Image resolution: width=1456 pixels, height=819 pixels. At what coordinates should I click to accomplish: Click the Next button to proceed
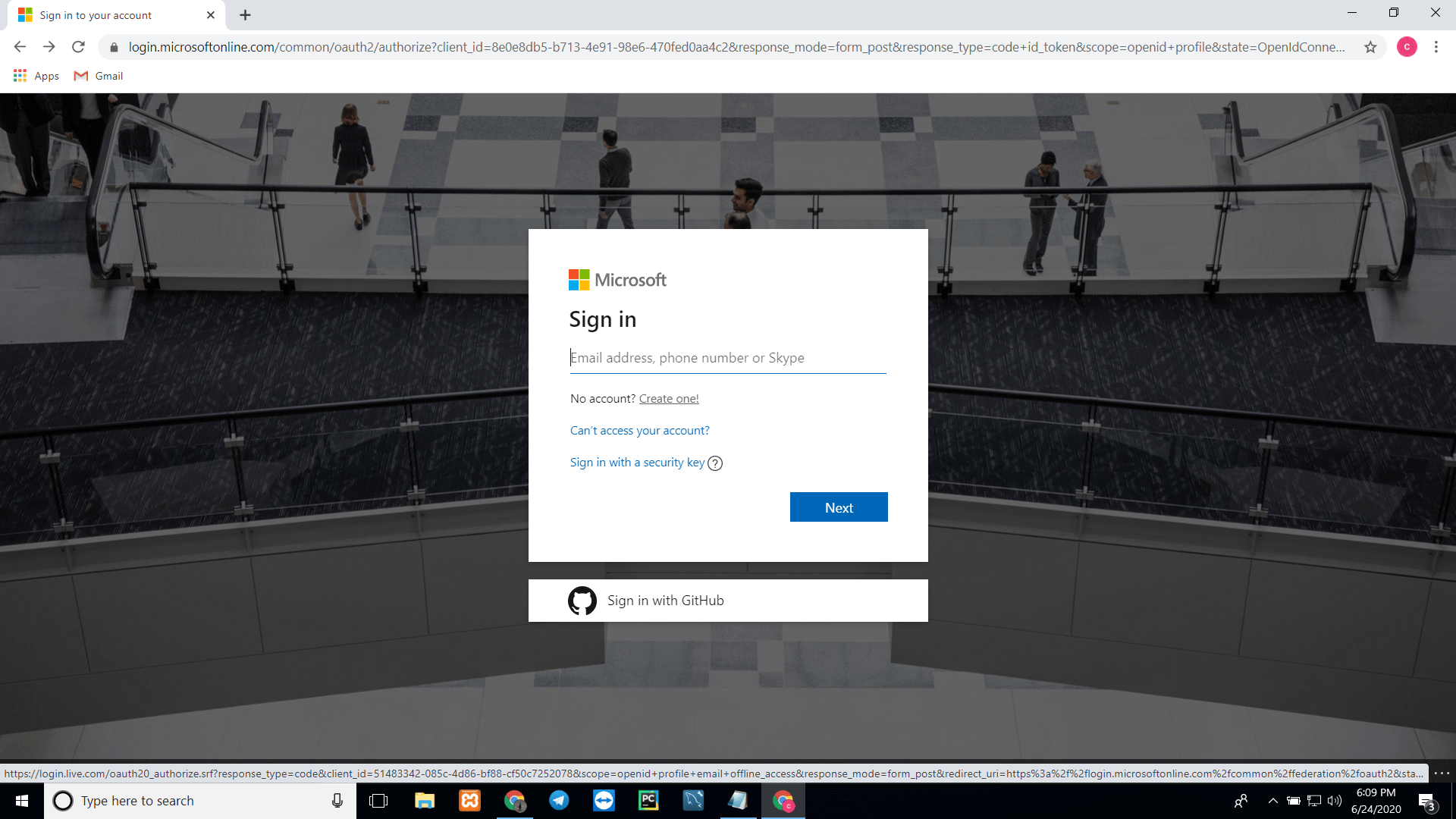(x=838, y=507)
